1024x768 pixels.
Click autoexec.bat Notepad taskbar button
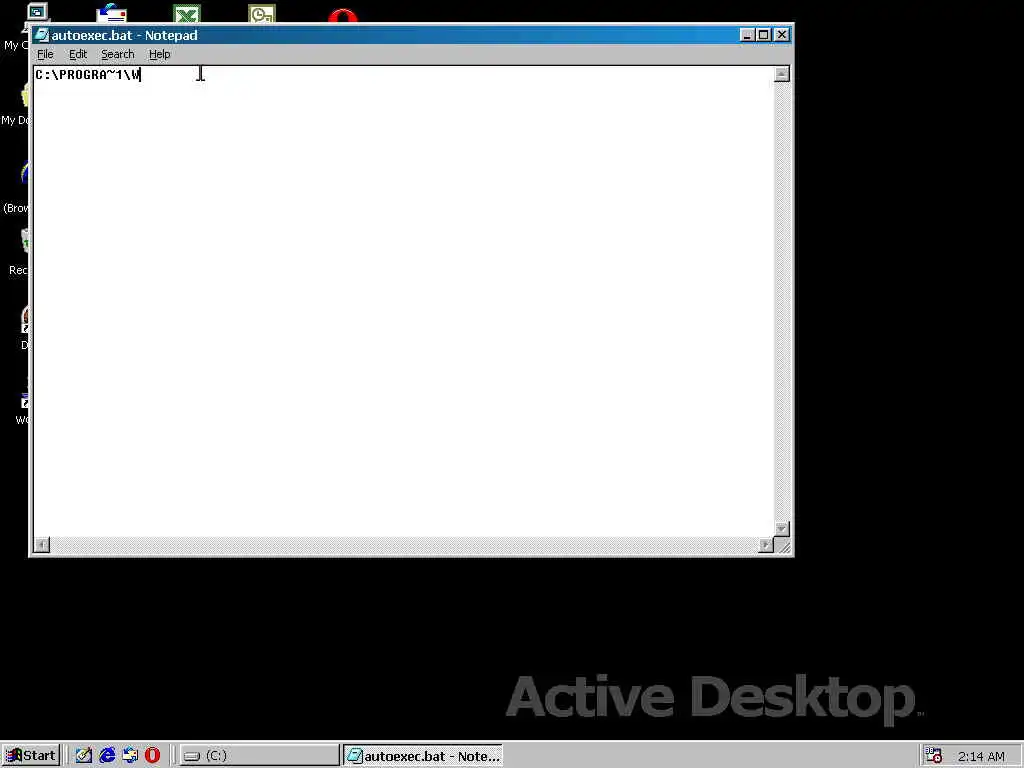(x=423, y=756)
